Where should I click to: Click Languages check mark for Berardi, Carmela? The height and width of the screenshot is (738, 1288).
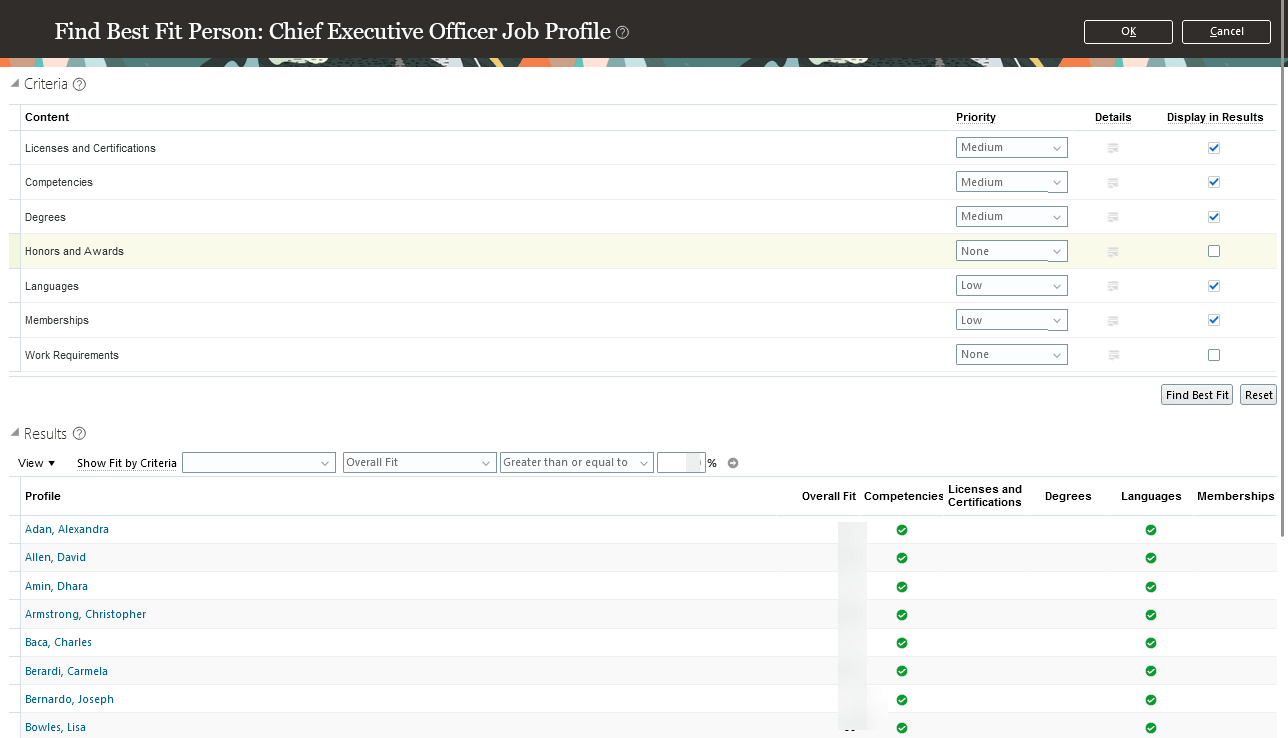[x=1151, y=672]
